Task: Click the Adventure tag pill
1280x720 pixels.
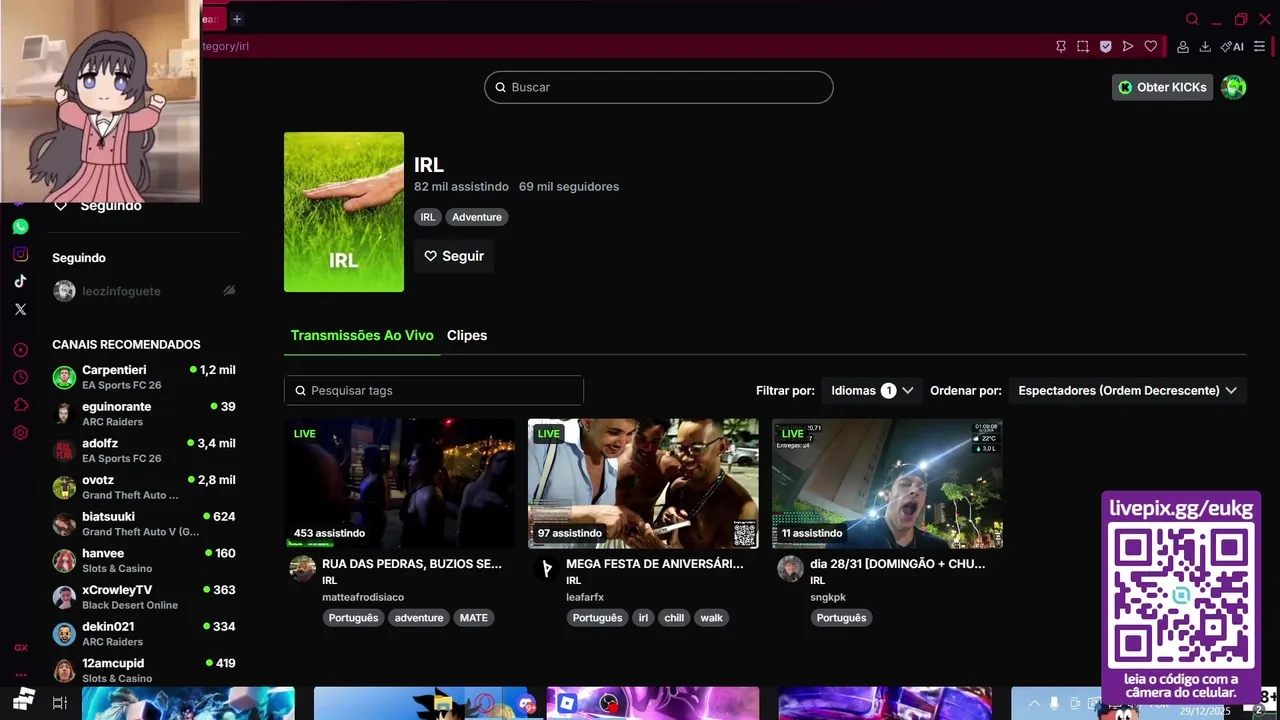Action: coord(476,217)
